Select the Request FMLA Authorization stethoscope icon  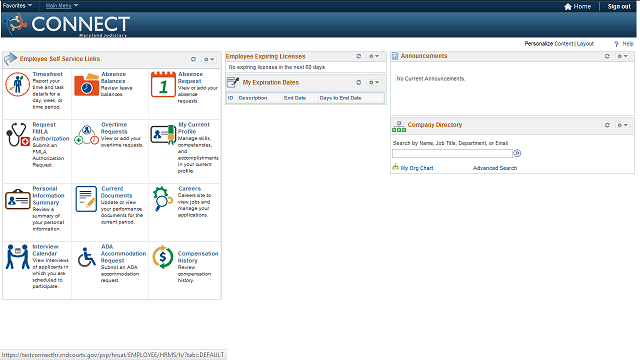click(x=18, y=135)
